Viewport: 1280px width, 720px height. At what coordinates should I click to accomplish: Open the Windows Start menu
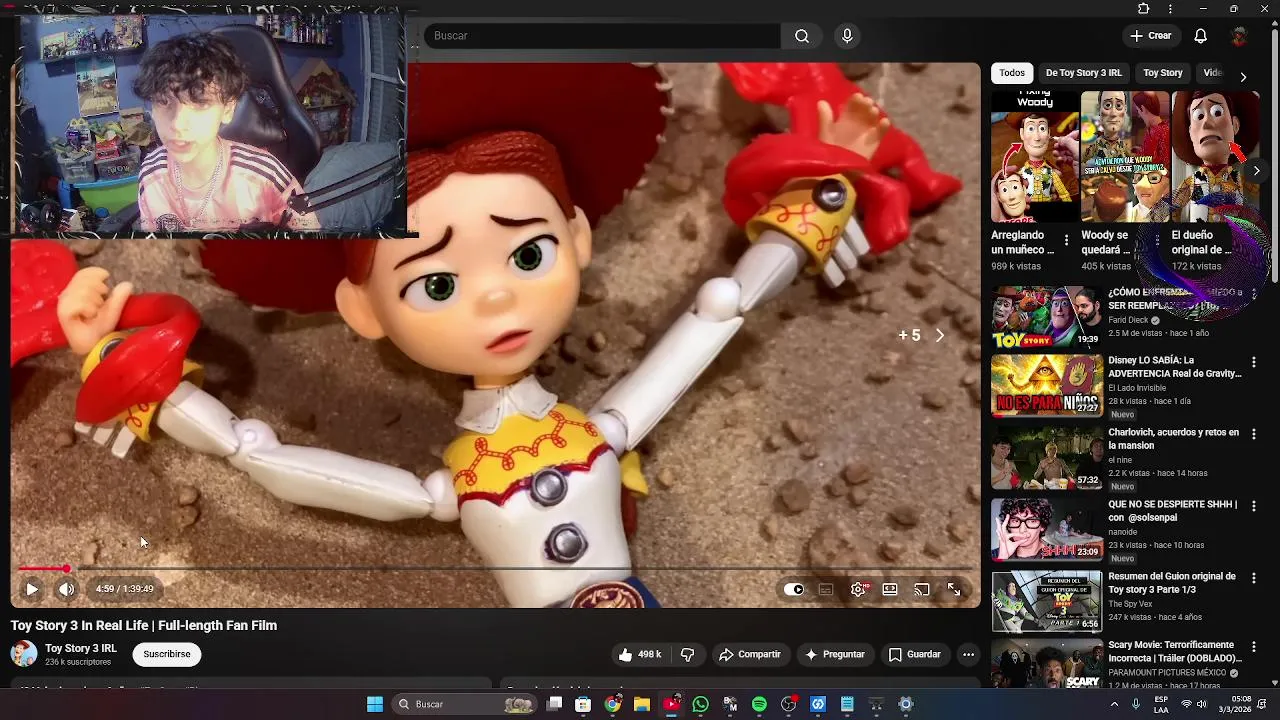click(x=375, y=704)
